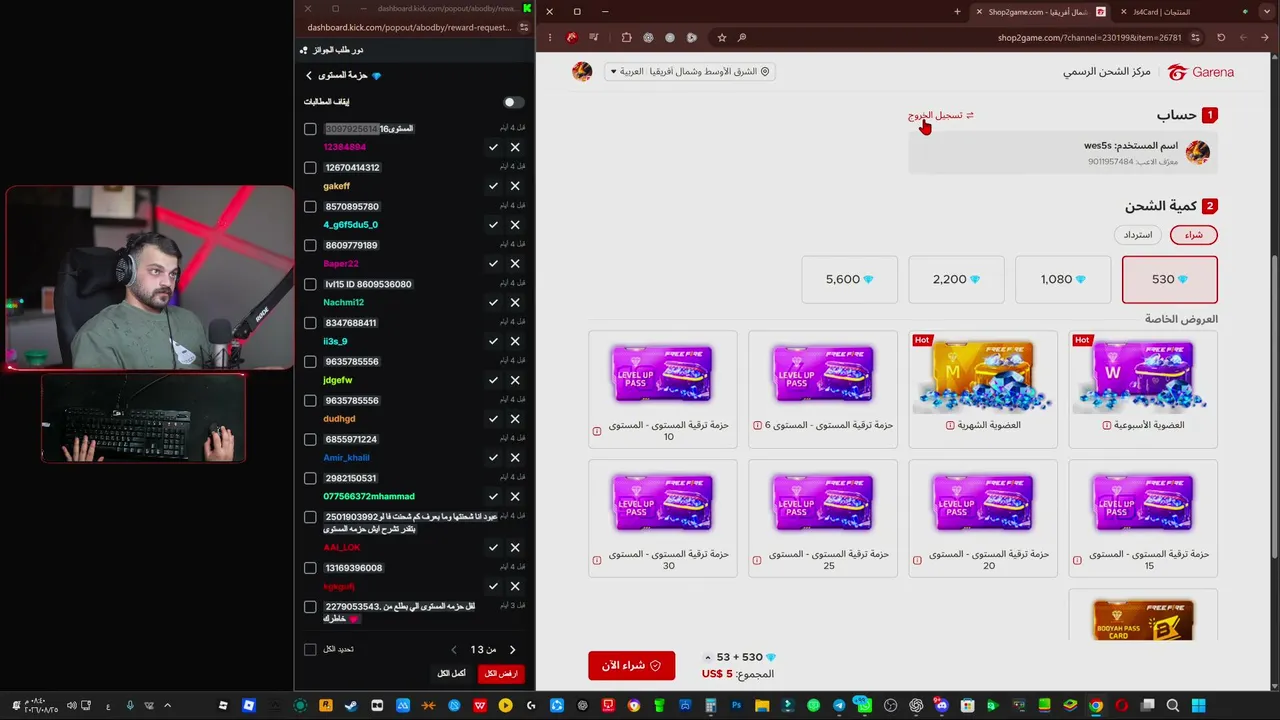
Task: Click the logout link in the account section
Action: (x=941, y=115)
